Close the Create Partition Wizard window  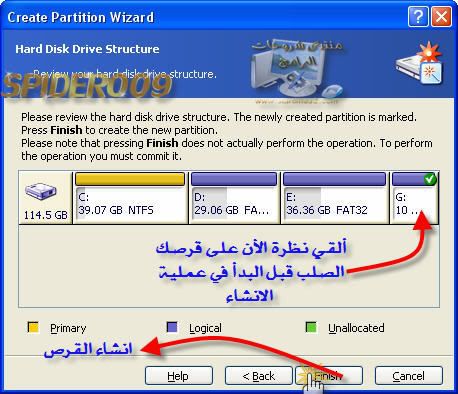tap(442, 16)
